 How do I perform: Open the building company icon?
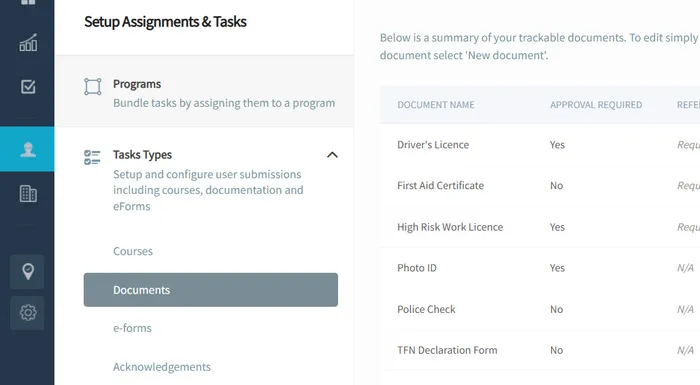28,194
